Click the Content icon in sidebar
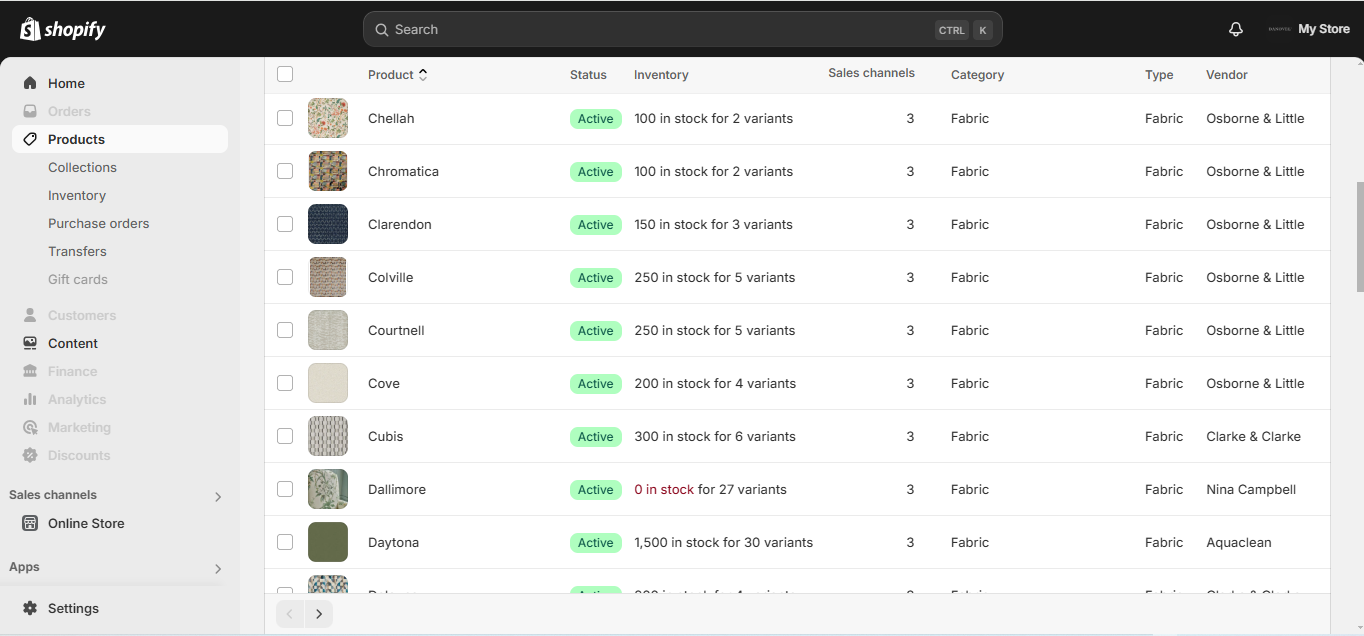Image resolution: width=1364 pixels, height=636 pixels. click(30, 343)
